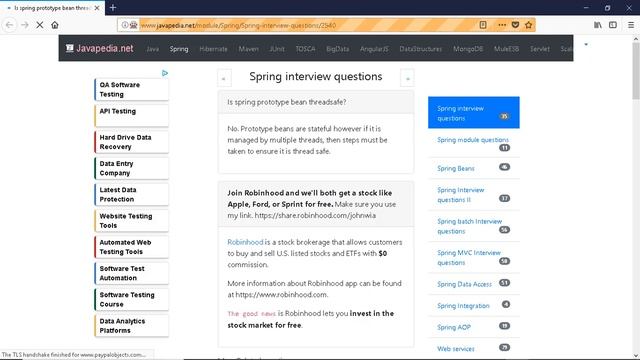Save page to Pocket icon
The image size is (640, 360).
515,25
